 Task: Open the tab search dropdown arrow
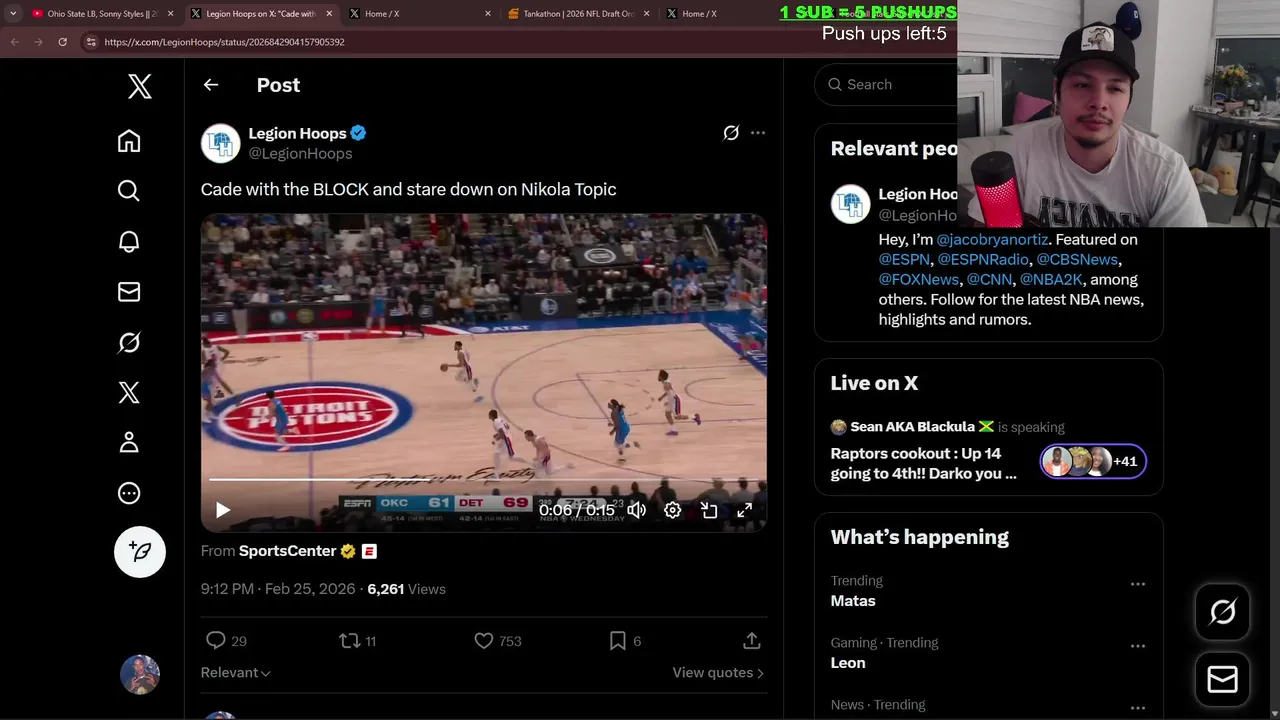pyautogui.click(x=12, y=14)
